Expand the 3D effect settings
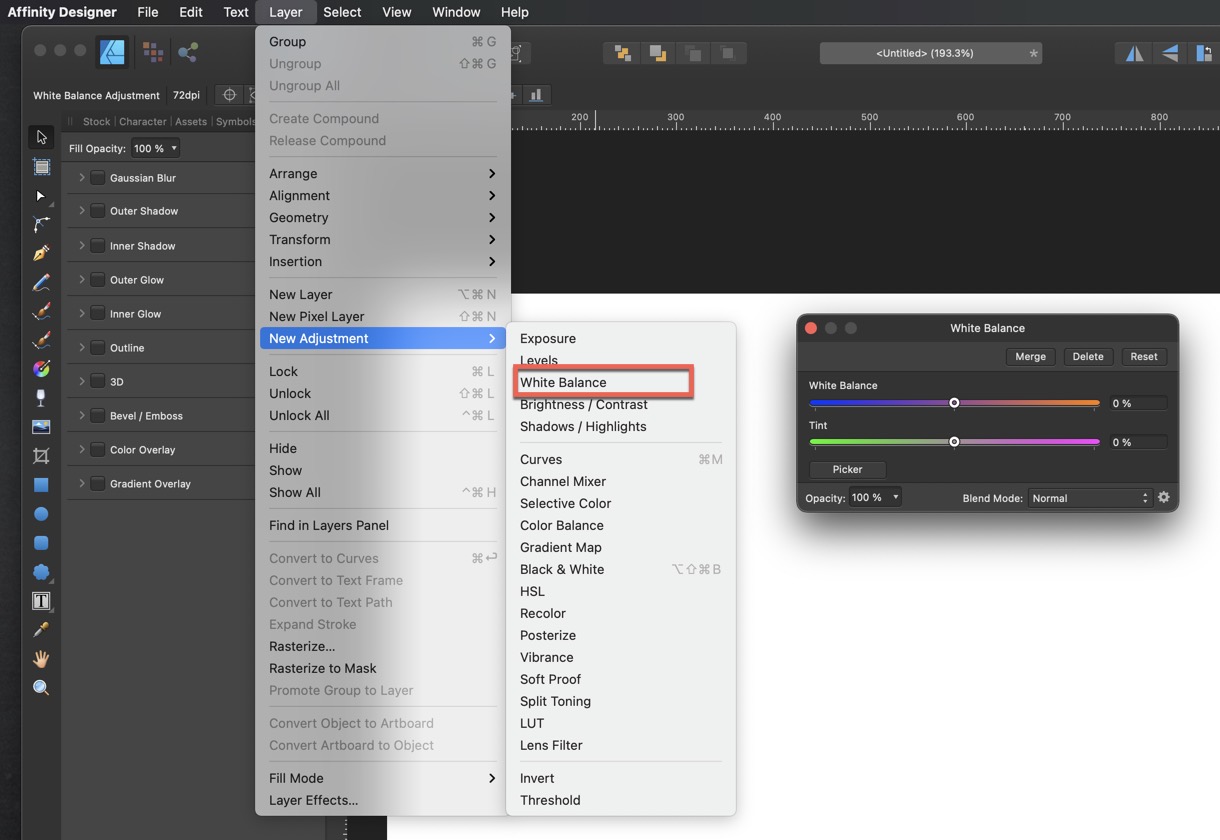The image size is (1220, 840). click(82, 382)
